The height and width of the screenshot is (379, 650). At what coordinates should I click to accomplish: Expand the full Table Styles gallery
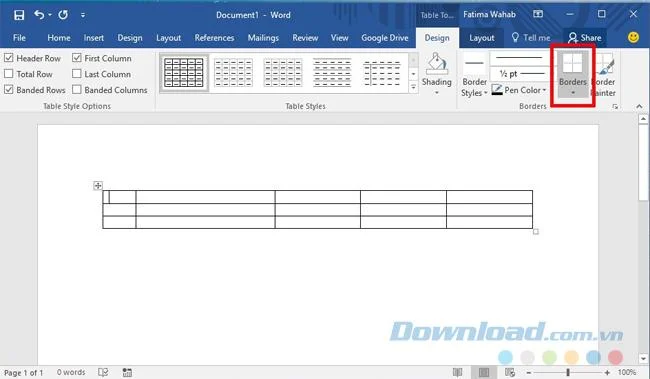tap(413, 87)
